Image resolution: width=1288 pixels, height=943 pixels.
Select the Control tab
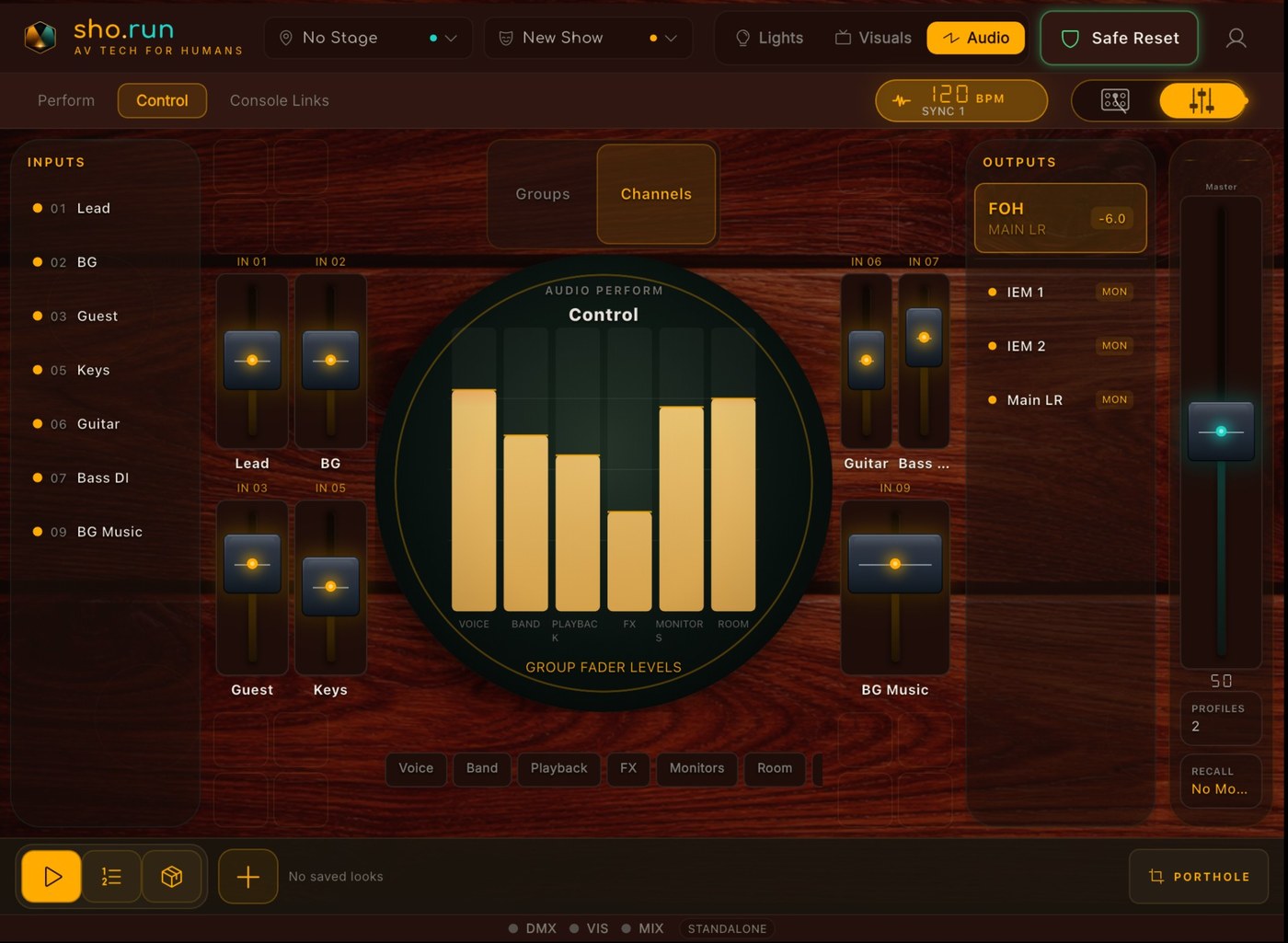(x=162, y=100)
